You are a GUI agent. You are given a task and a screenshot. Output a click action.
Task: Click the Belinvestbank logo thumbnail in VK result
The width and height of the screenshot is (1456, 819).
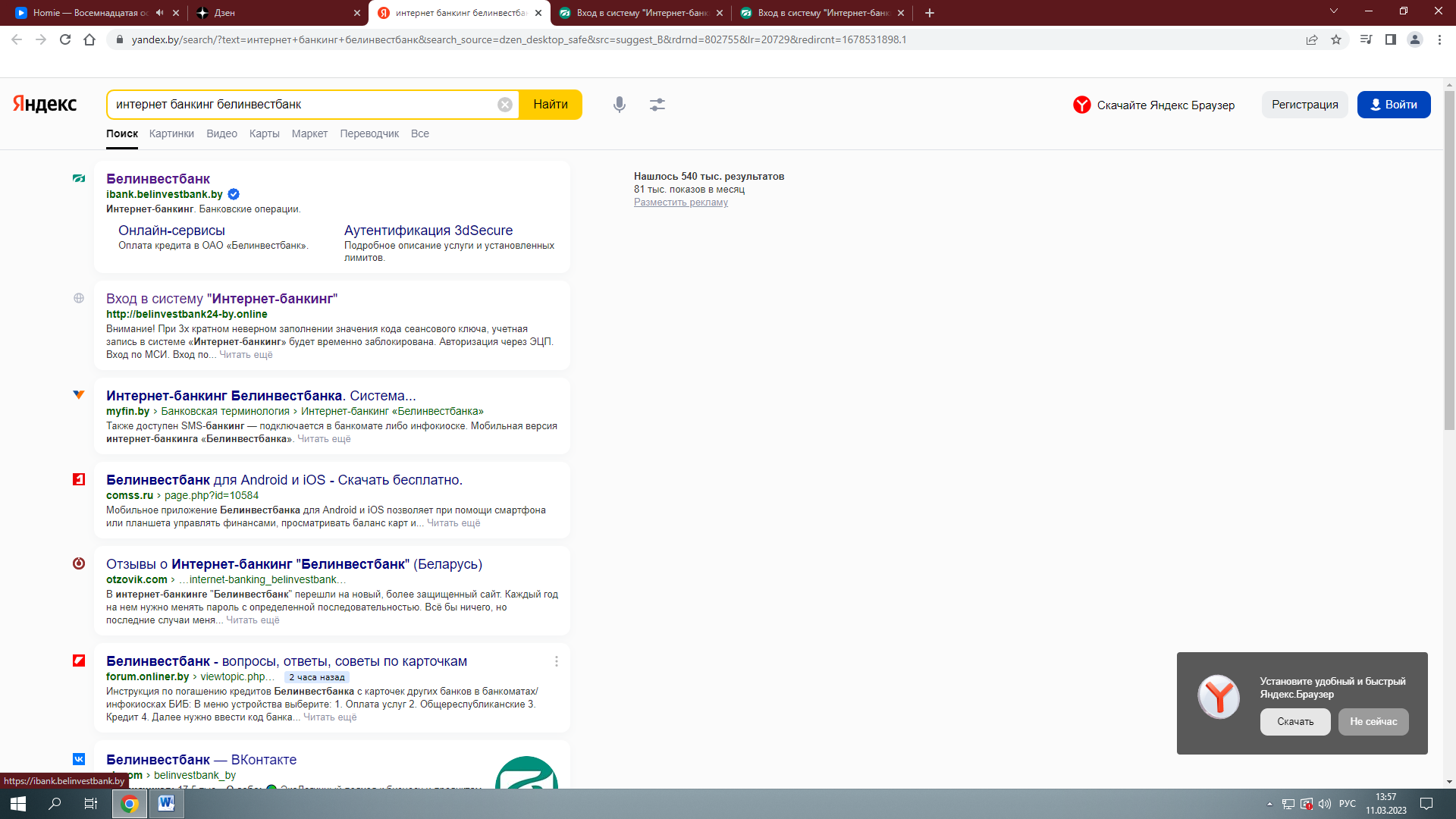[526, 772]
